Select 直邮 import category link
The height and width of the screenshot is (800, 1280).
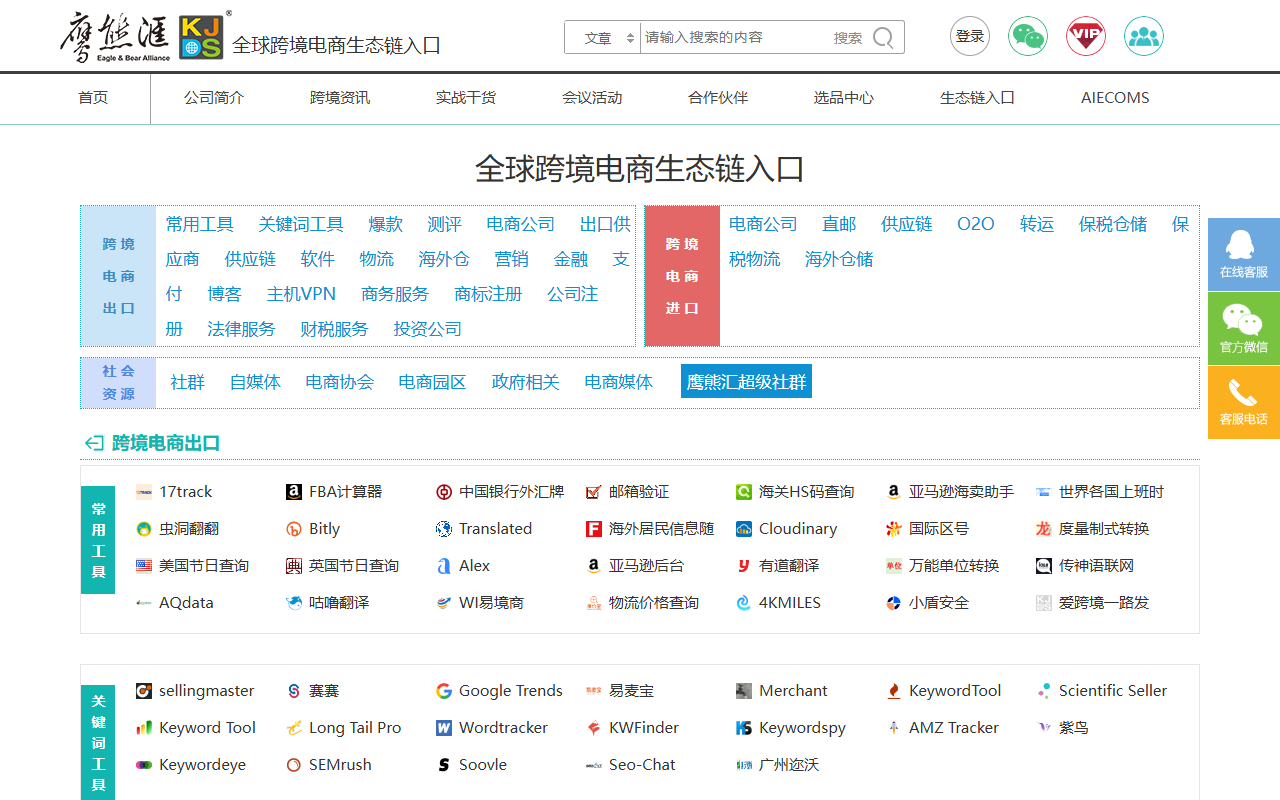point(839,224)
